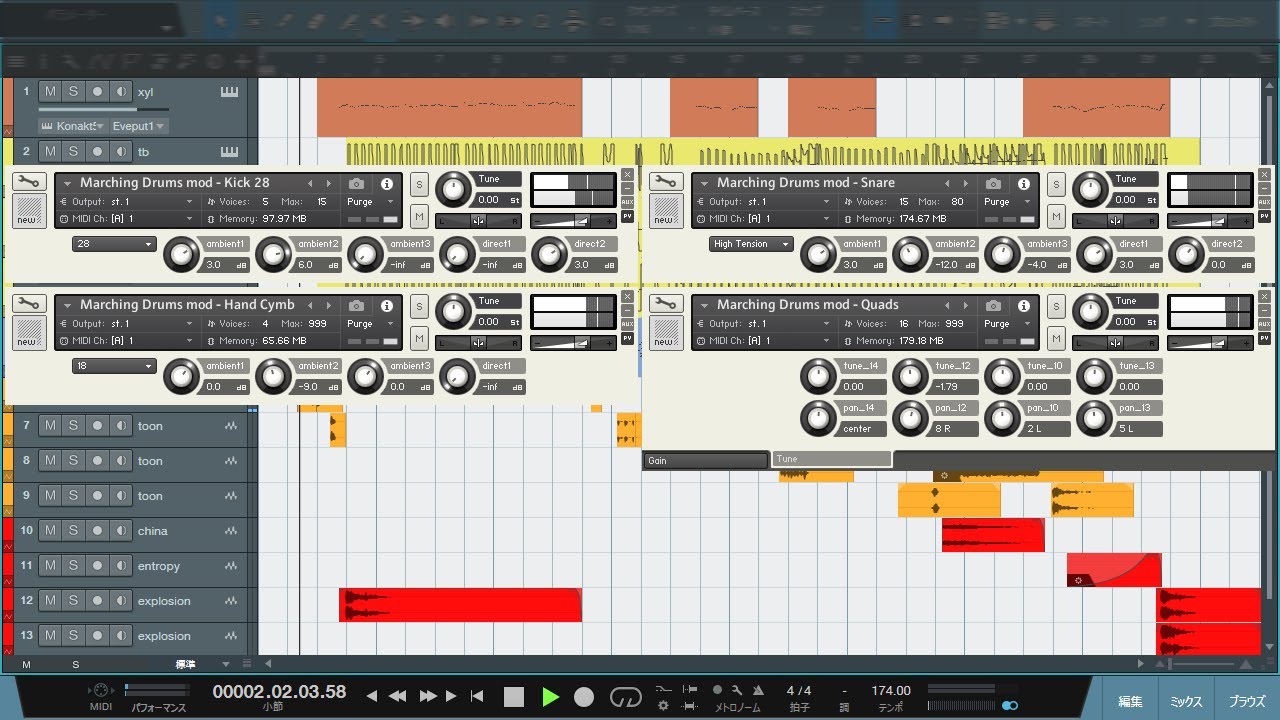Viewport: 1280px width, 720px height.
Task: Select the red clip on explosion track 12
Action: tap(460, 605)
